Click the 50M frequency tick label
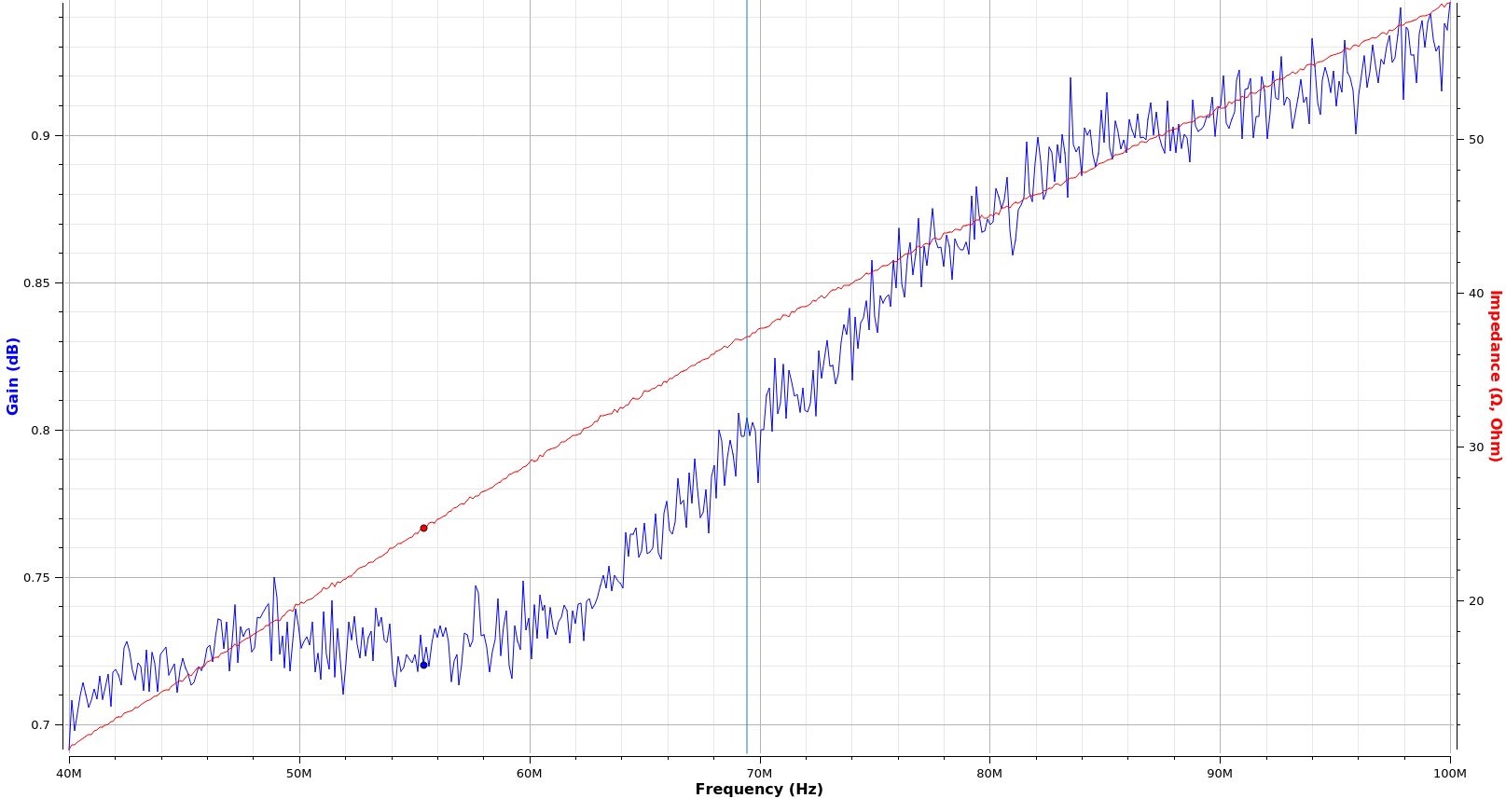The image size is (1506, 812). click(299, 774)
